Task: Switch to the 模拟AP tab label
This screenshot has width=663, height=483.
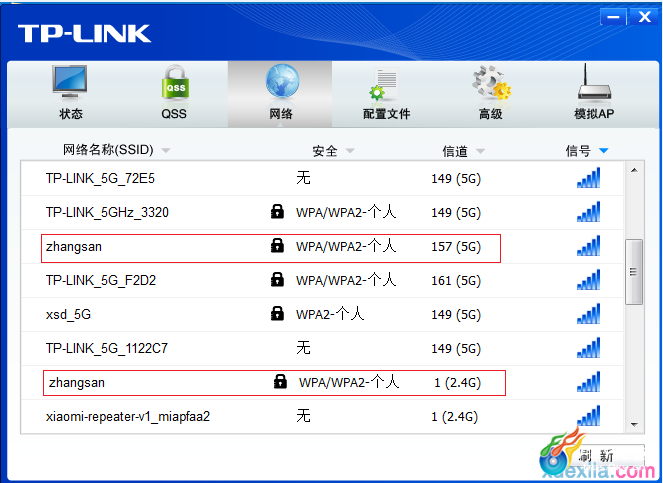Action: (x=594, y=113)
